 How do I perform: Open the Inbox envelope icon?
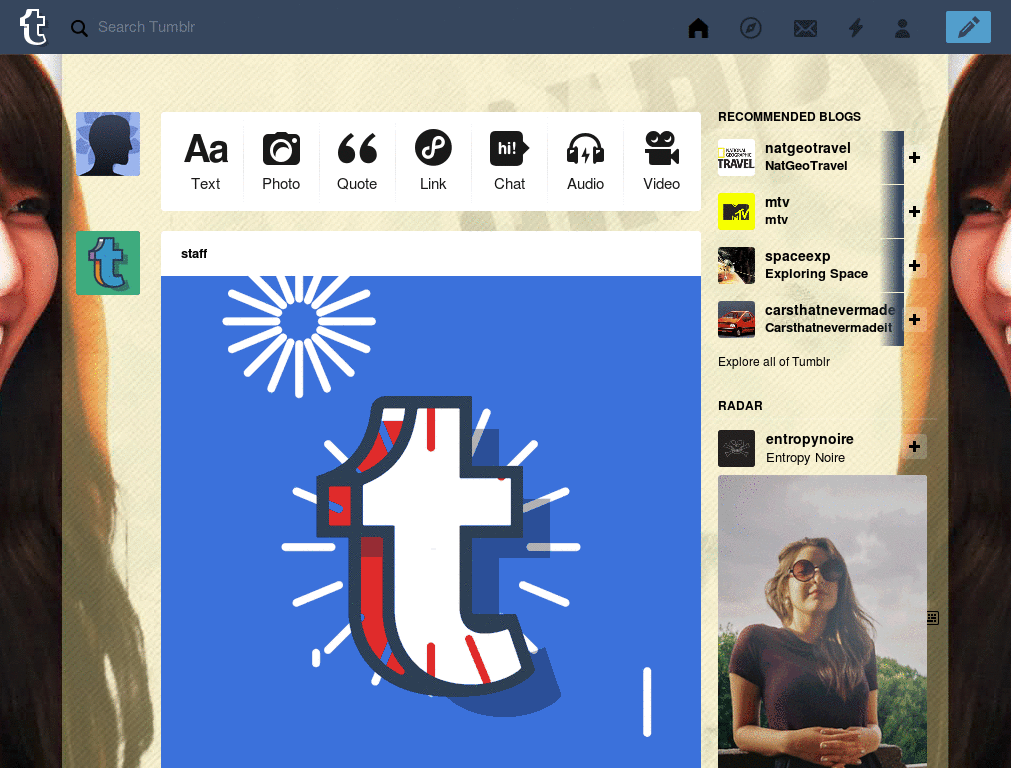click(805, 28)
